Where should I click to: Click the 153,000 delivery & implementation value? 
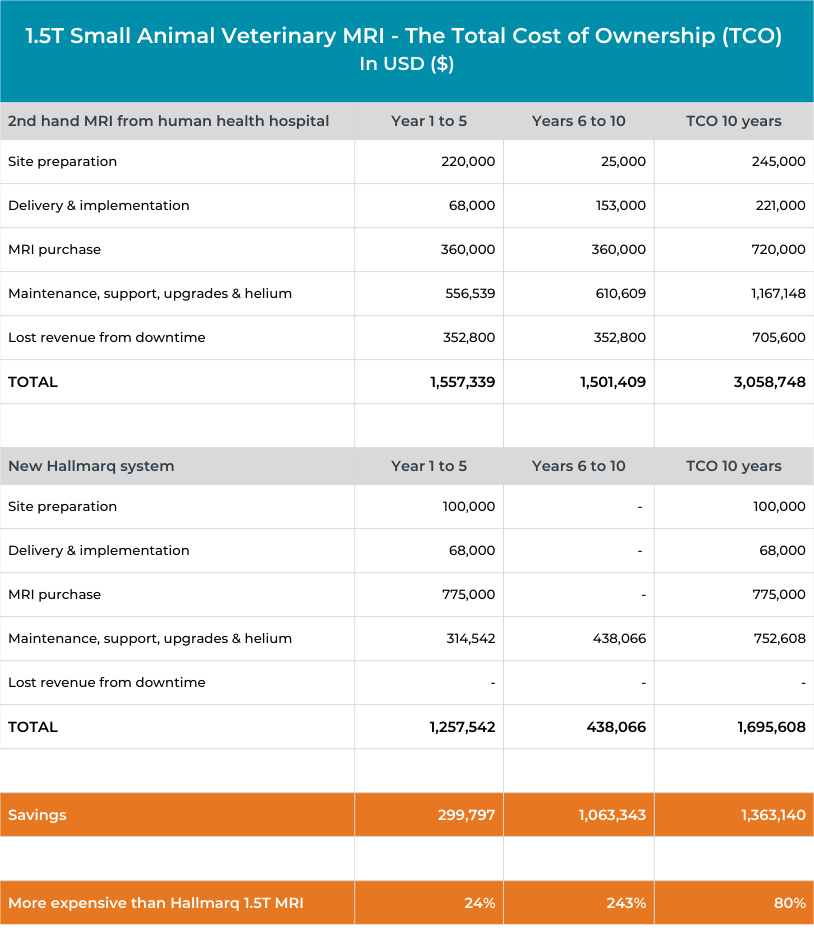click(621, 206)
